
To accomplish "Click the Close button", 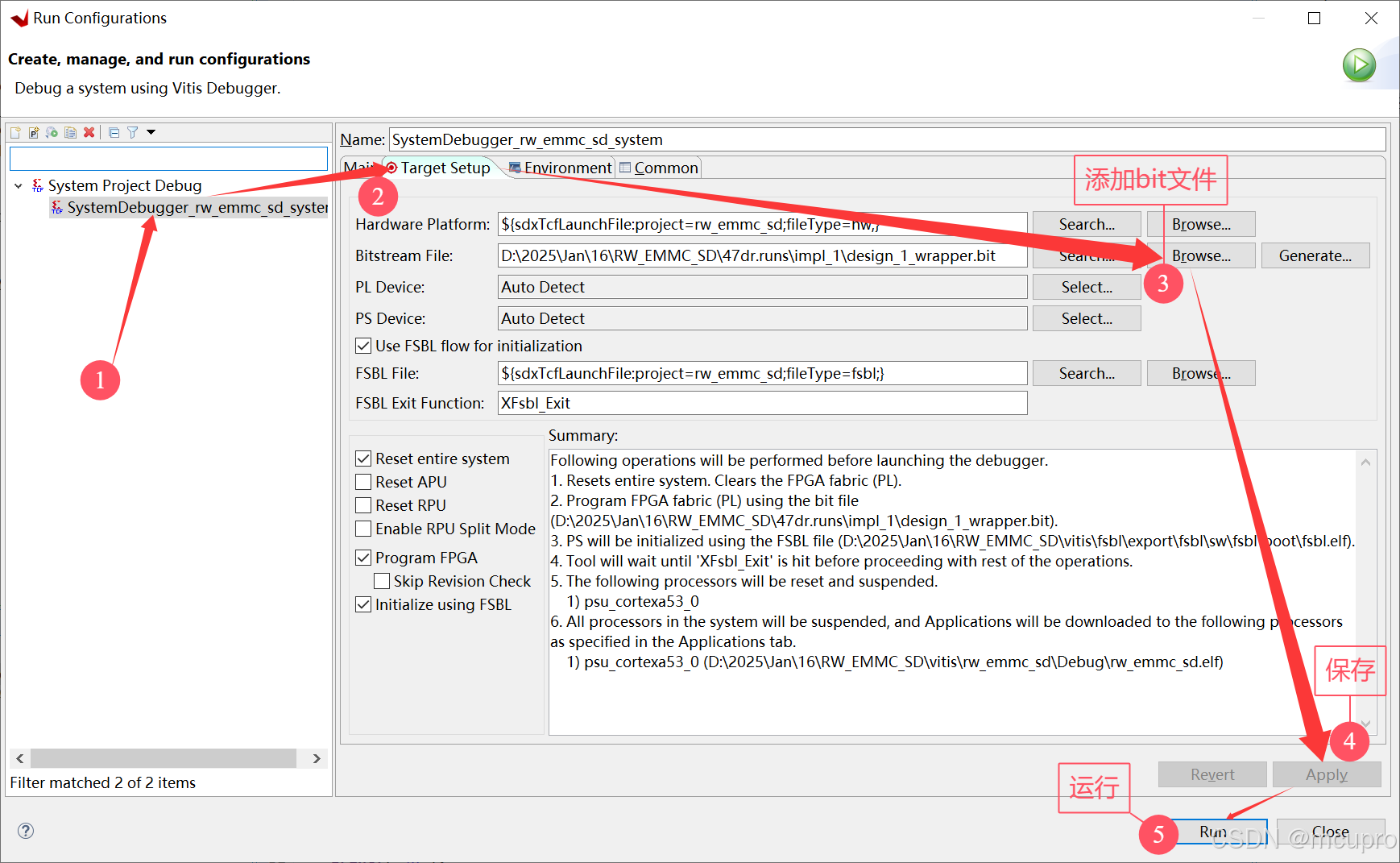I will (x=1331, y=832).
